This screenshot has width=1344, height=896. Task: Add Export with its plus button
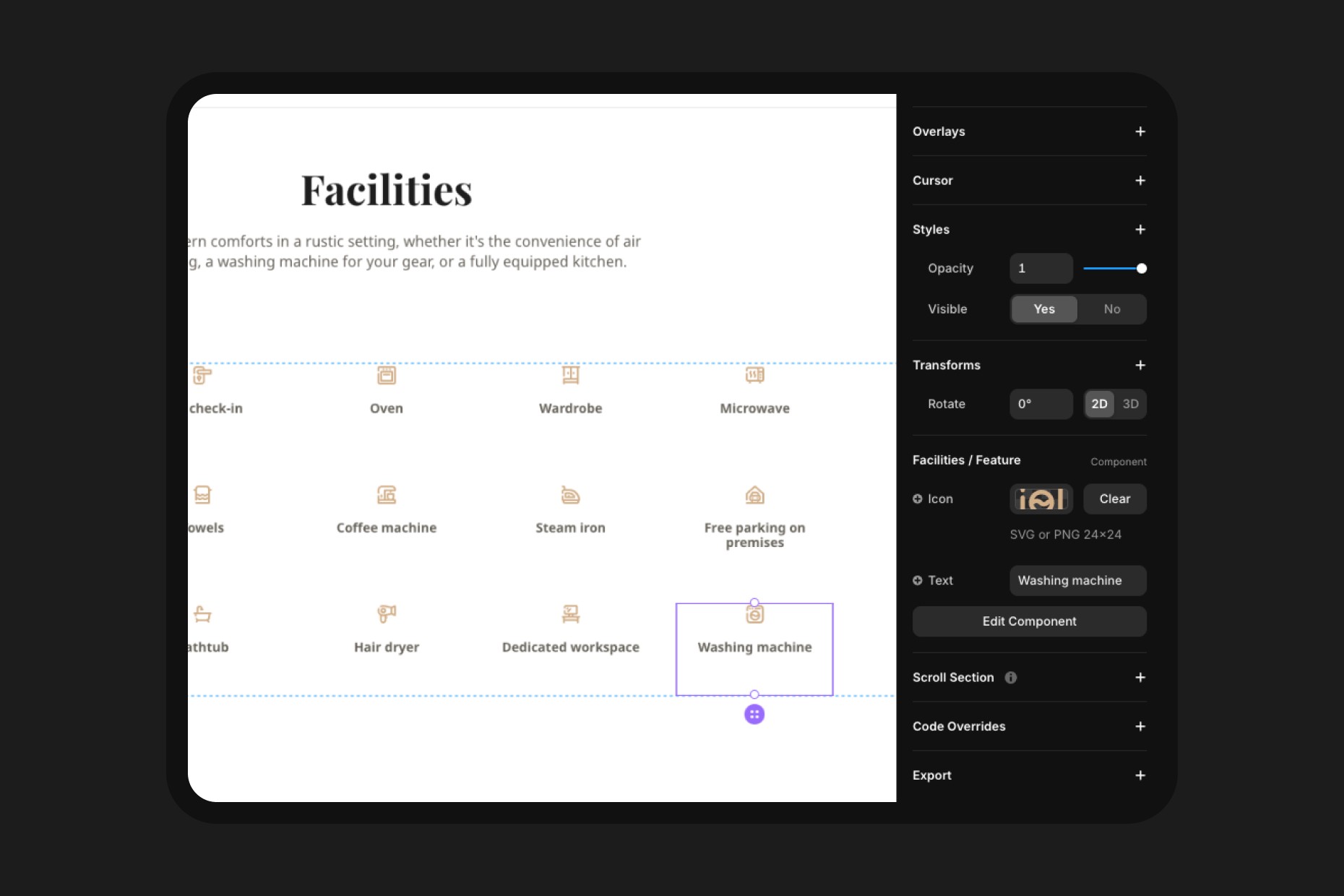(1140, 775)
